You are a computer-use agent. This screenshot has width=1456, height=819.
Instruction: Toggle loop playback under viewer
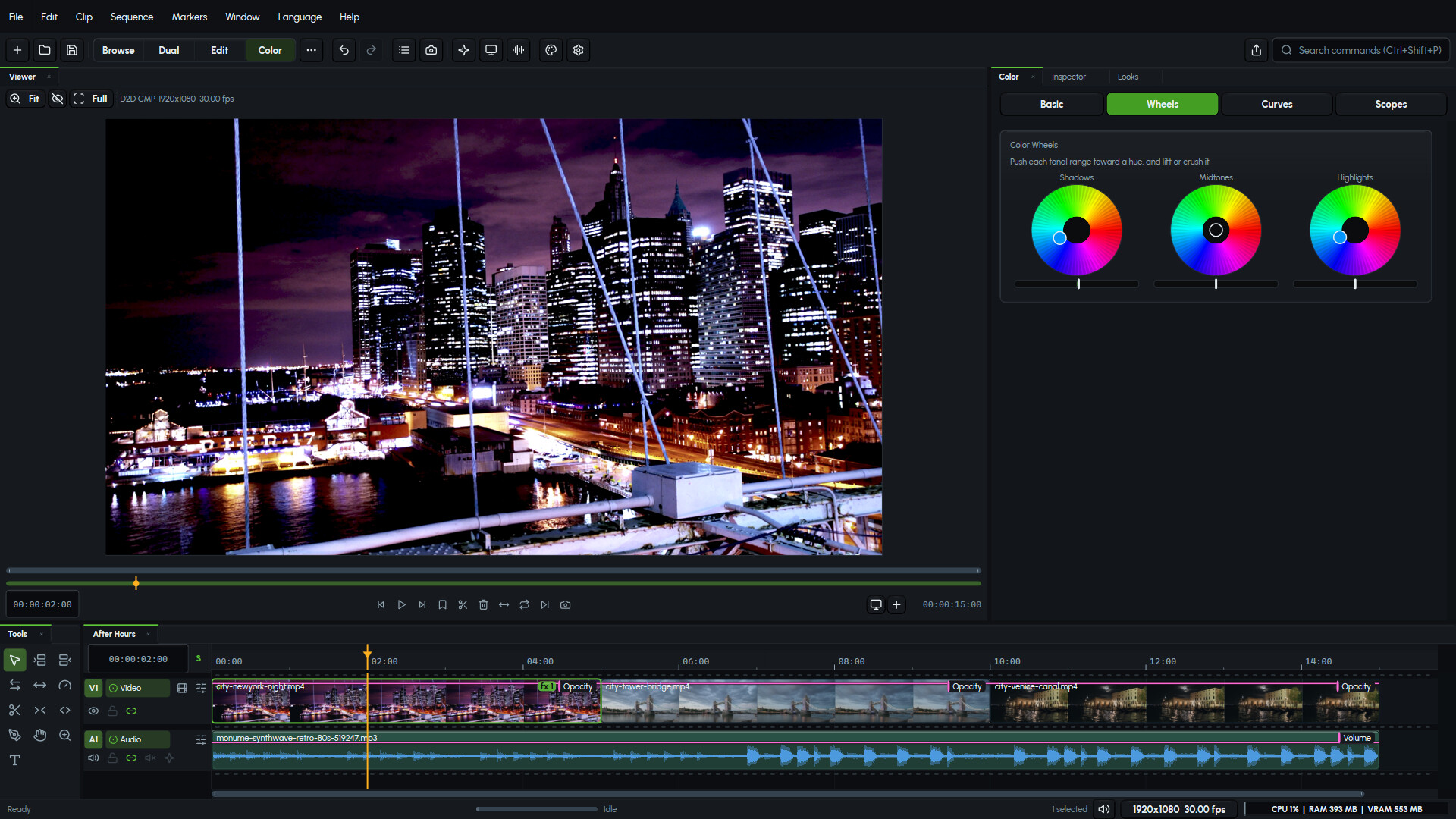coord(525,605)
